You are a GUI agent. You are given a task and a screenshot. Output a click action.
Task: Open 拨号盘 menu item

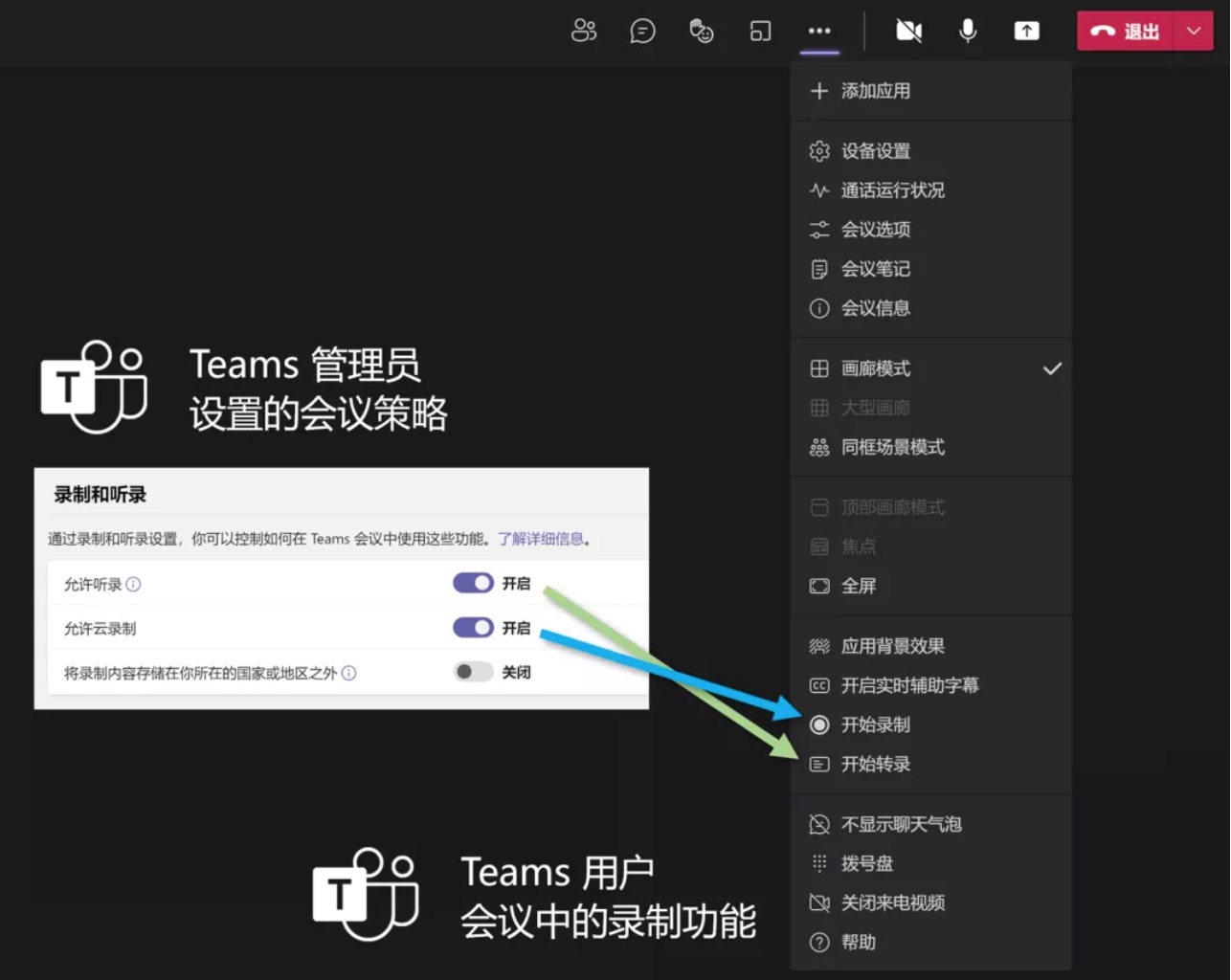(x=931, y=863)
